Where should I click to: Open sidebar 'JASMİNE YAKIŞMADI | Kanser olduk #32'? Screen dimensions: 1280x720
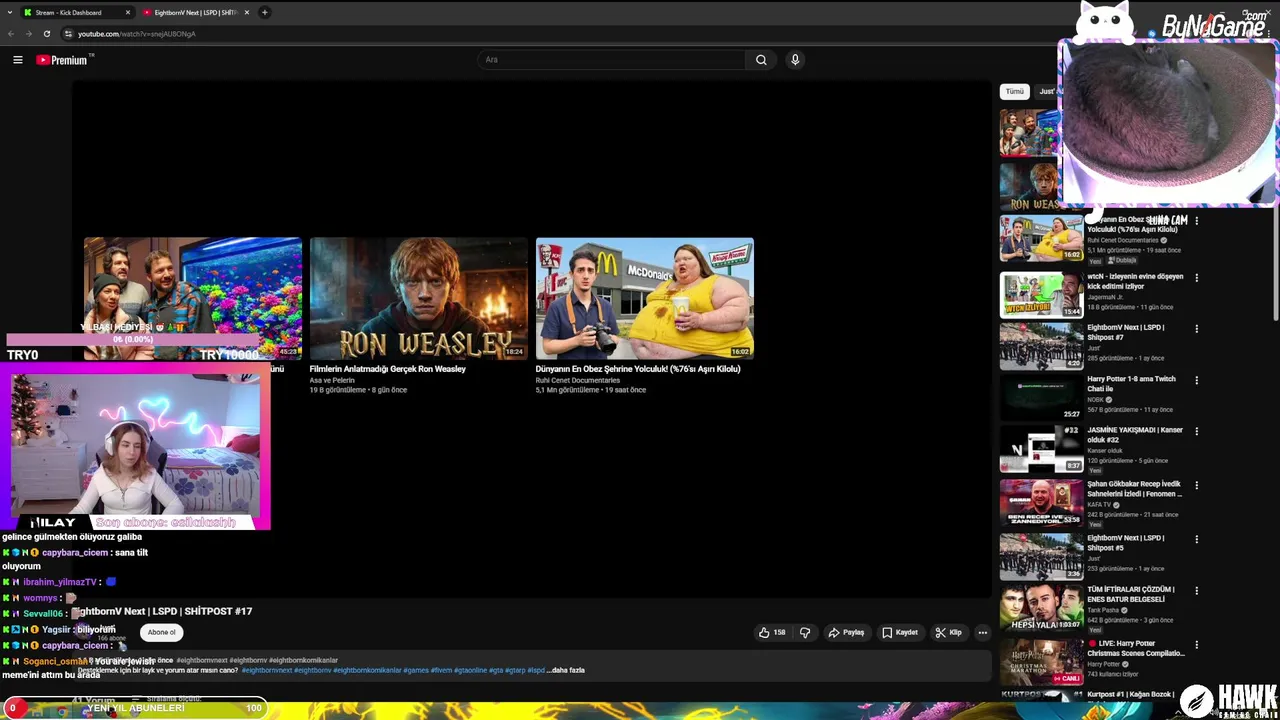pyautogui.click(x=1135, y=435)
